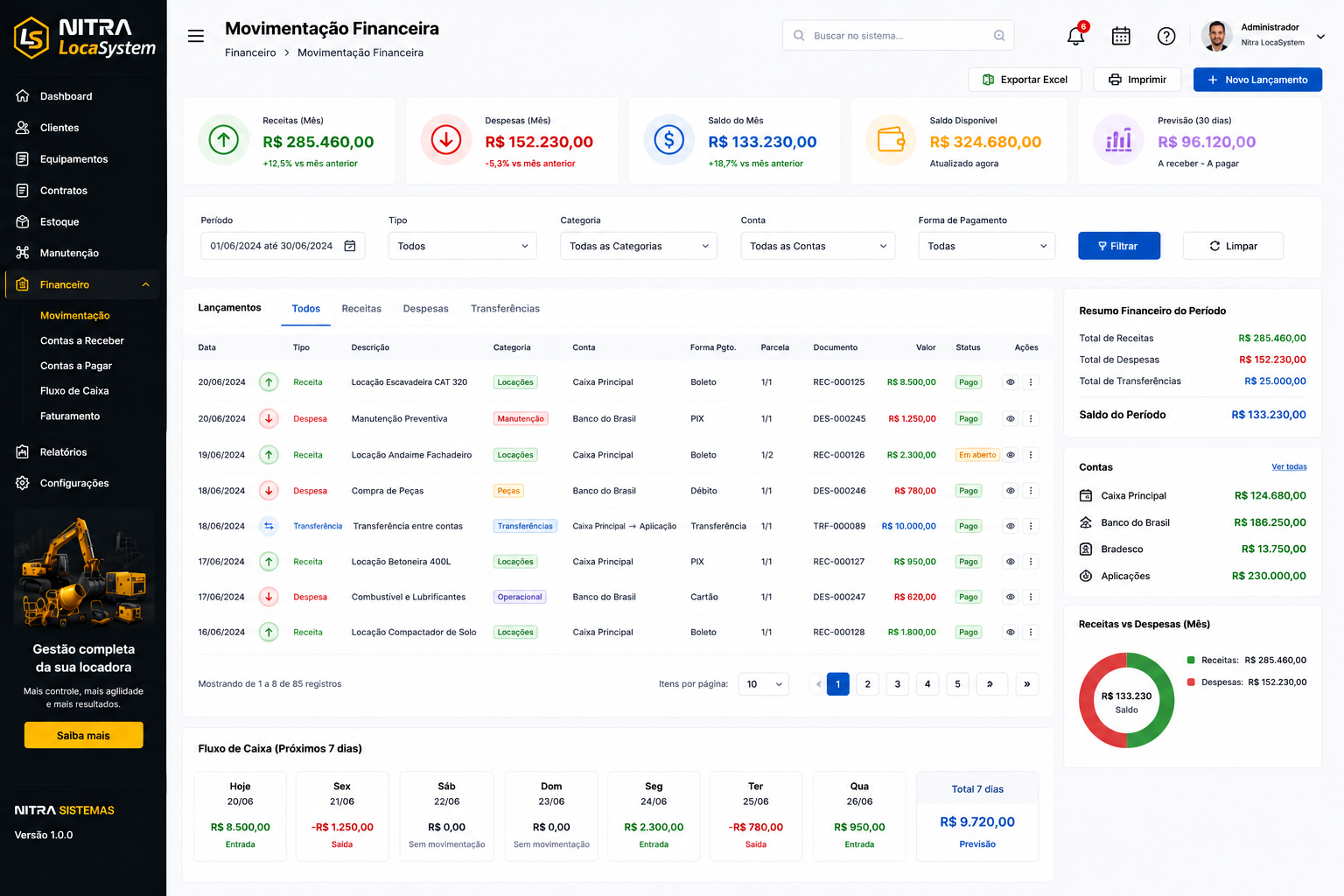Click the Previsão bar chart icon

point(1118,139)
